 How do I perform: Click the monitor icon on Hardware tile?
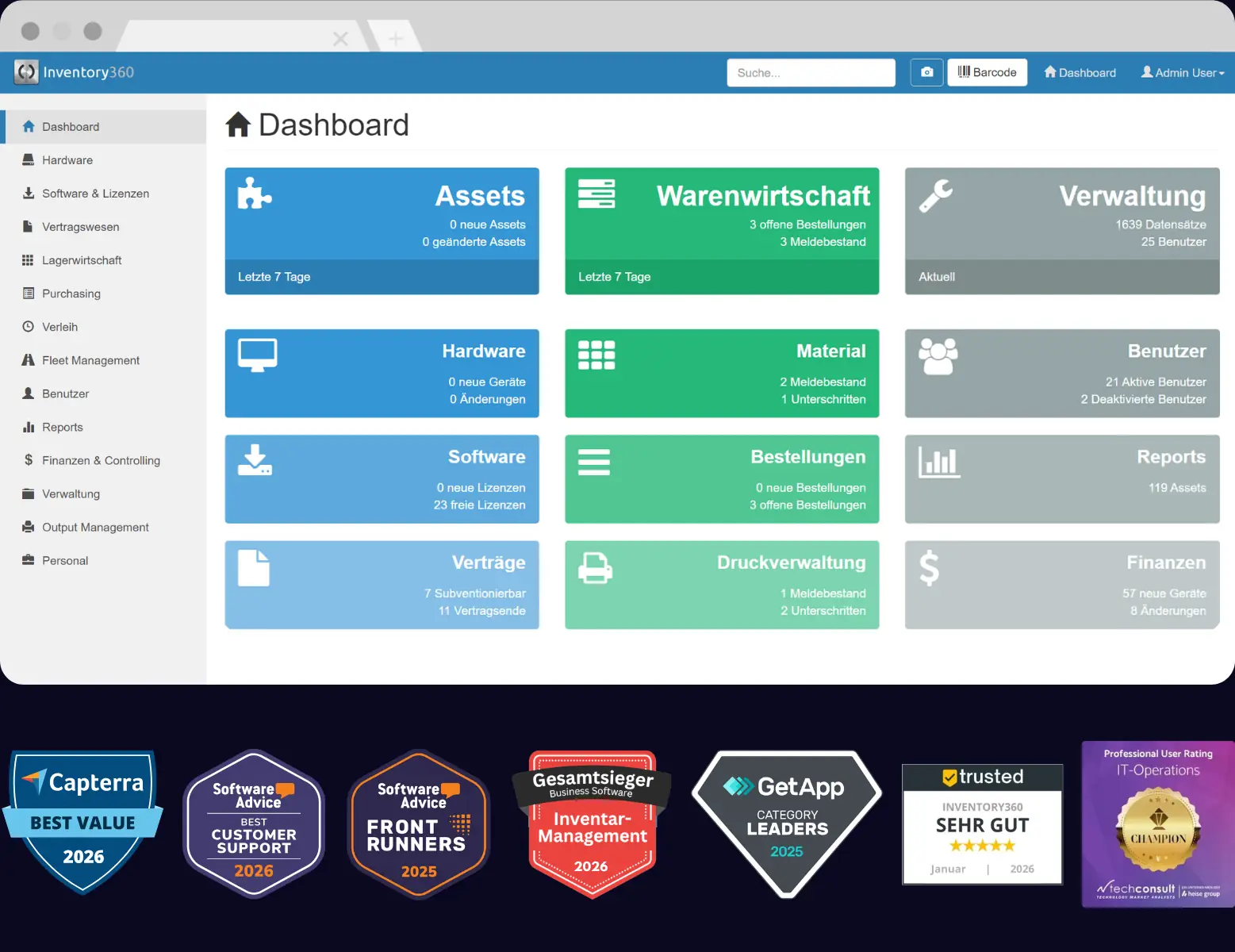[258, 355]
